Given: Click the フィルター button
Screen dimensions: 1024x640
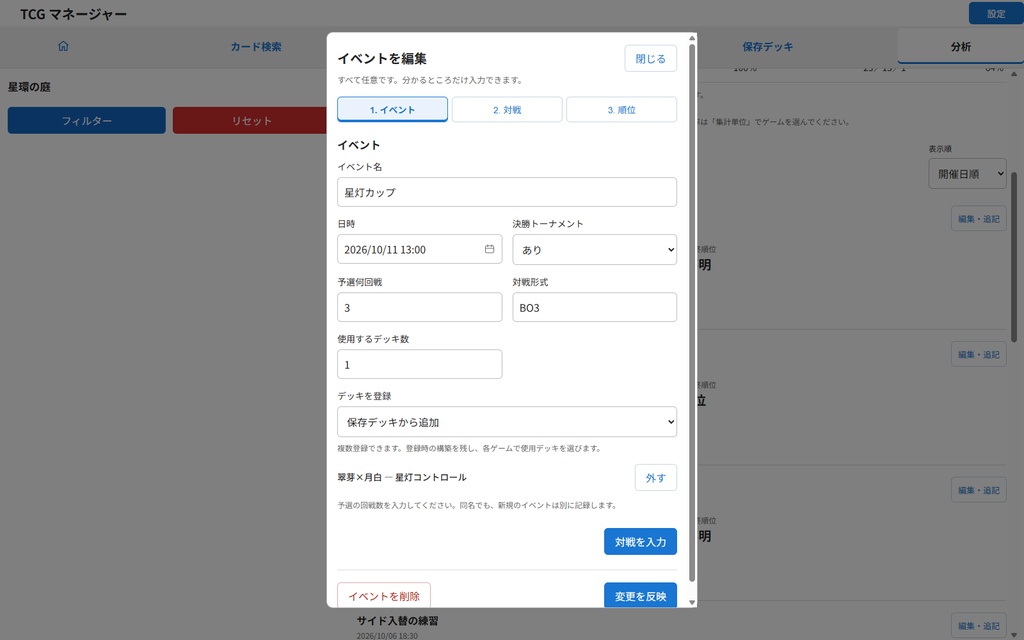Looking at the screenshot, I should tap(87, 120).
